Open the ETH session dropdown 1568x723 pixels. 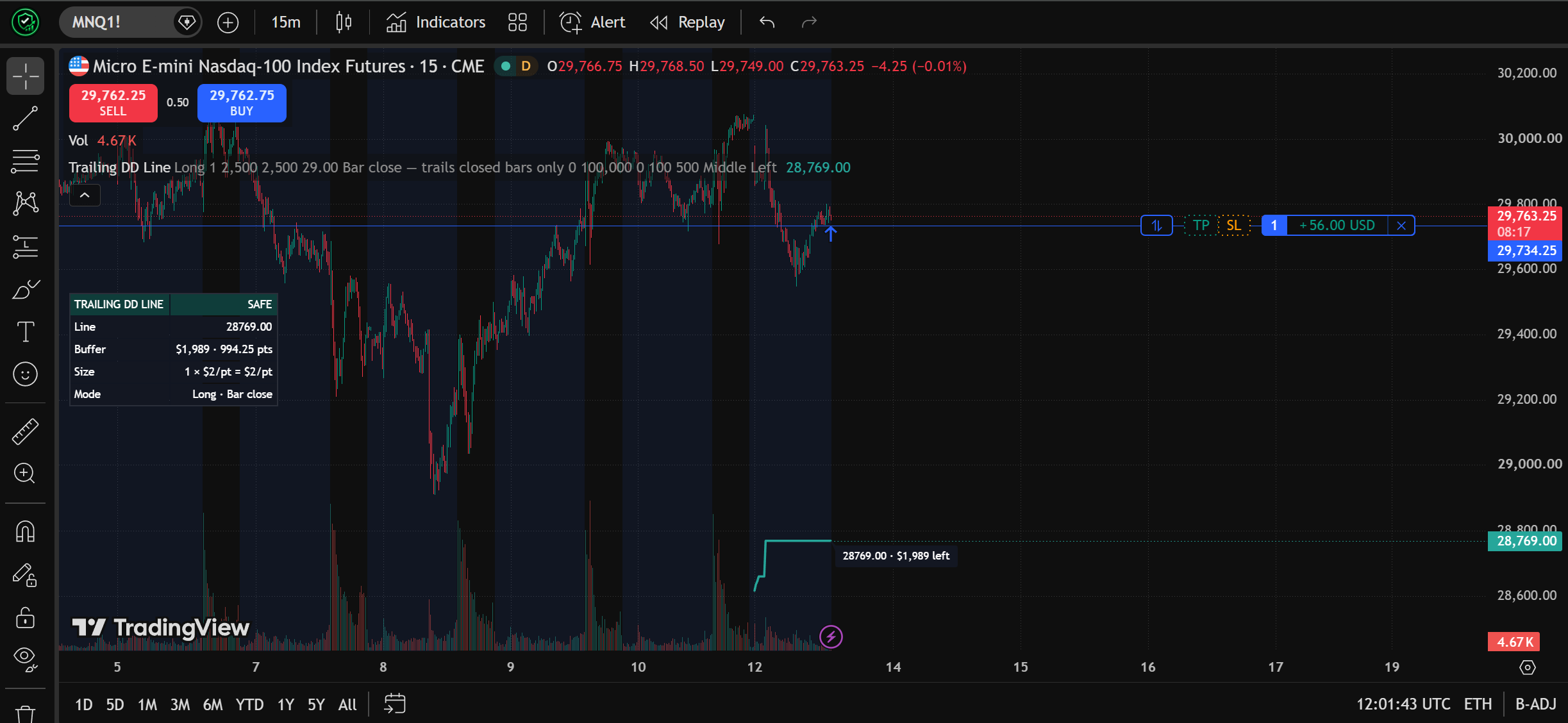point(1478,704)
